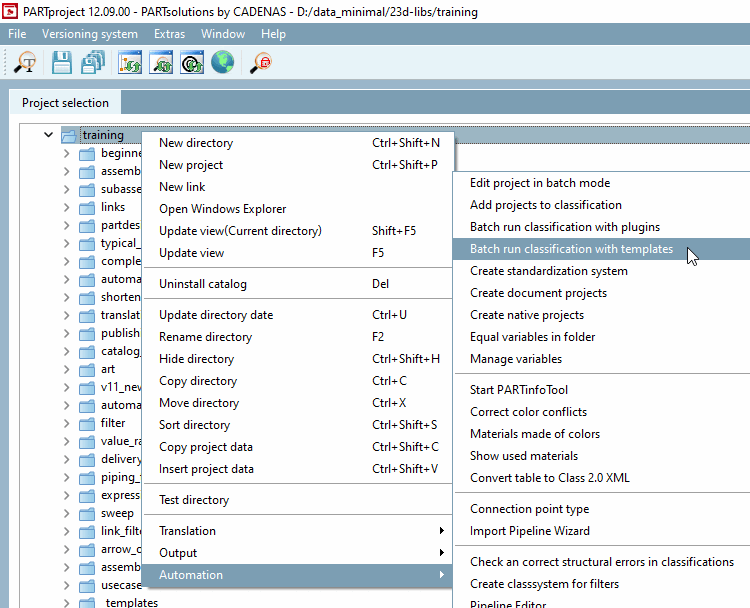
Task: Click the globe toolbar icon
Action: click(222, 63)
